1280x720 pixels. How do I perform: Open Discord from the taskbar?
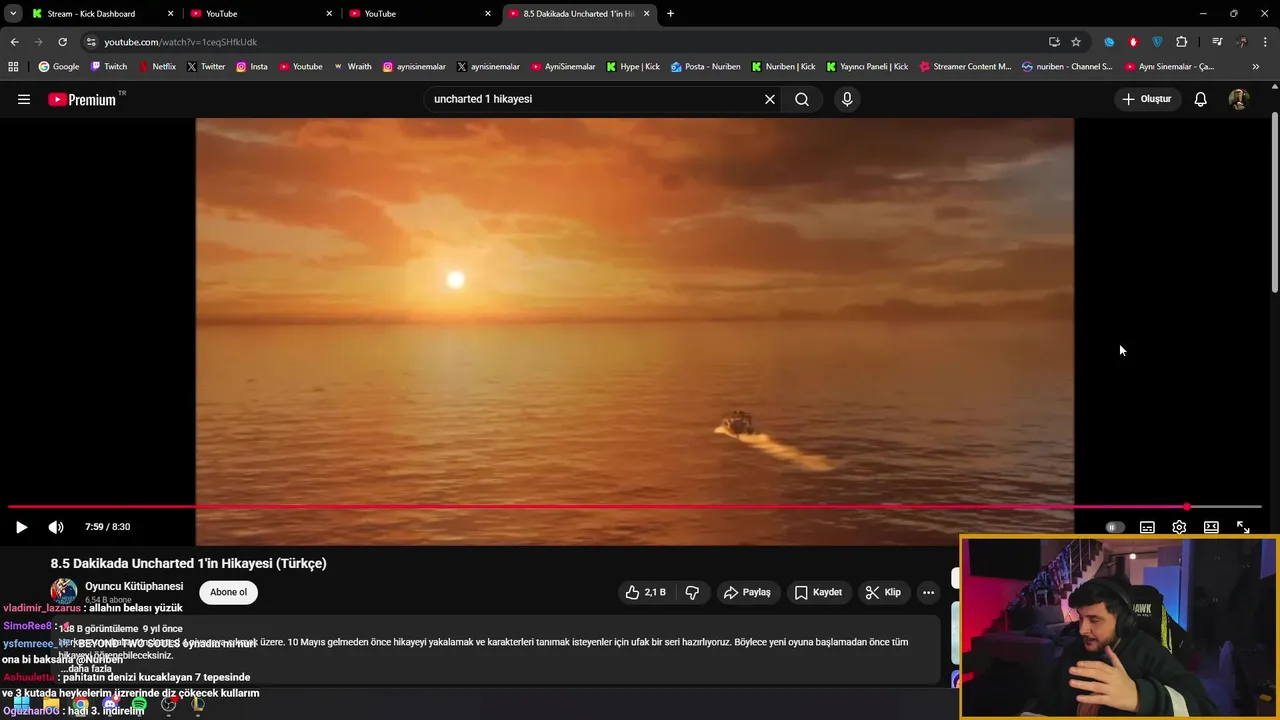tap(110, 705)
